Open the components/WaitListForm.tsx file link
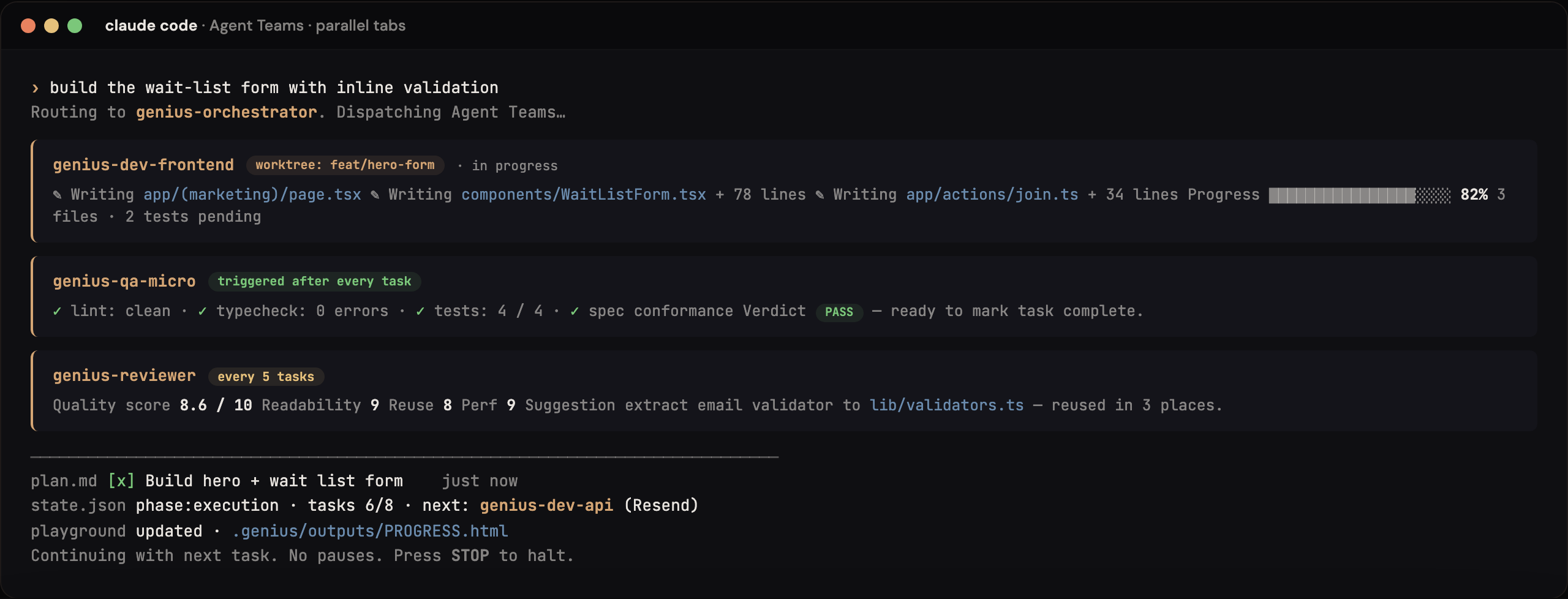 pos(584,195)
